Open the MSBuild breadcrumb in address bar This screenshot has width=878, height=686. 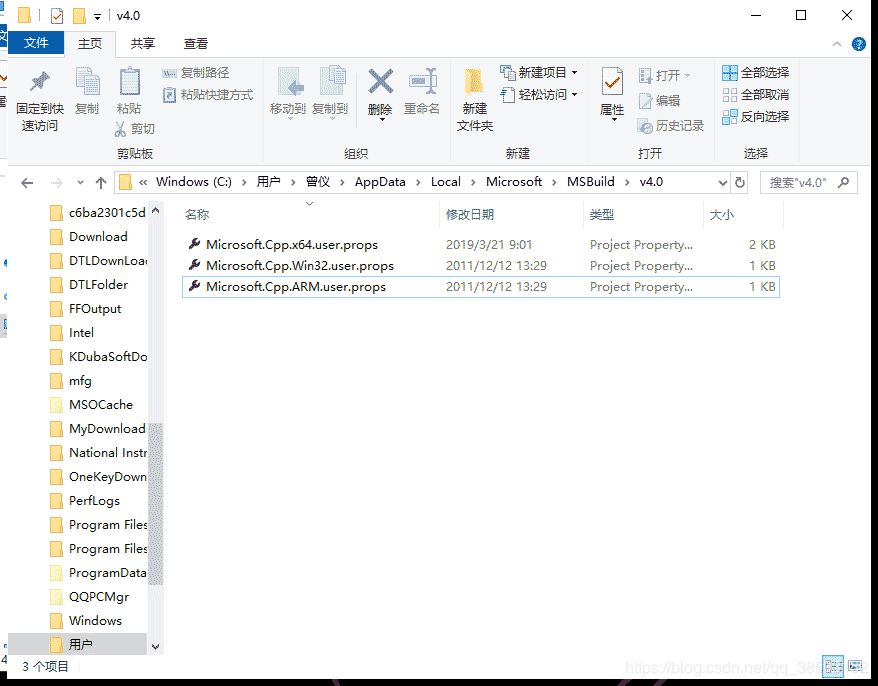(x=590, y=181)
